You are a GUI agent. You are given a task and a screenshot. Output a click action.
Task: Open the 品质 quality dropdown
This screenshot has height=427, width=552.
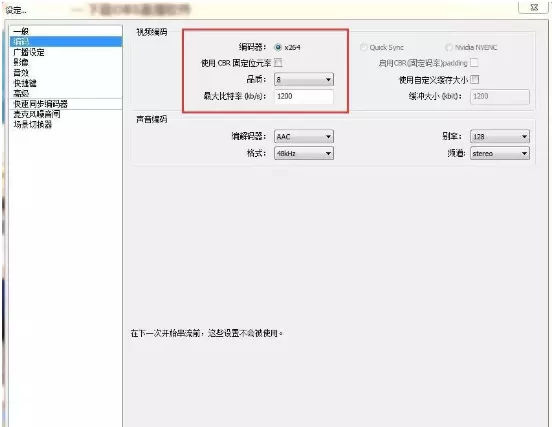pos(304,80)
